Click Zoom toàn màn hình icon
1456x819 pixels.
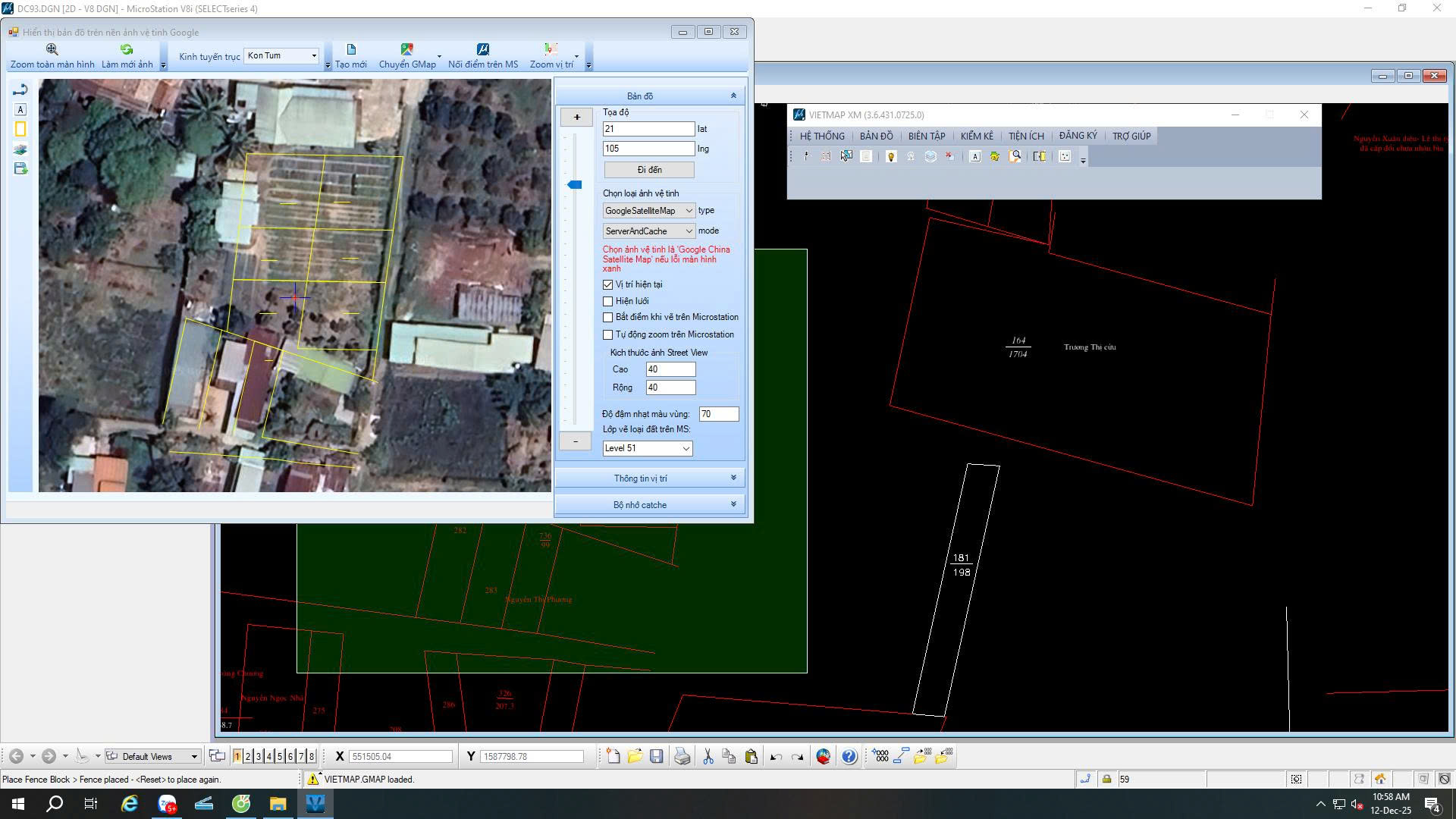[52, 49]
